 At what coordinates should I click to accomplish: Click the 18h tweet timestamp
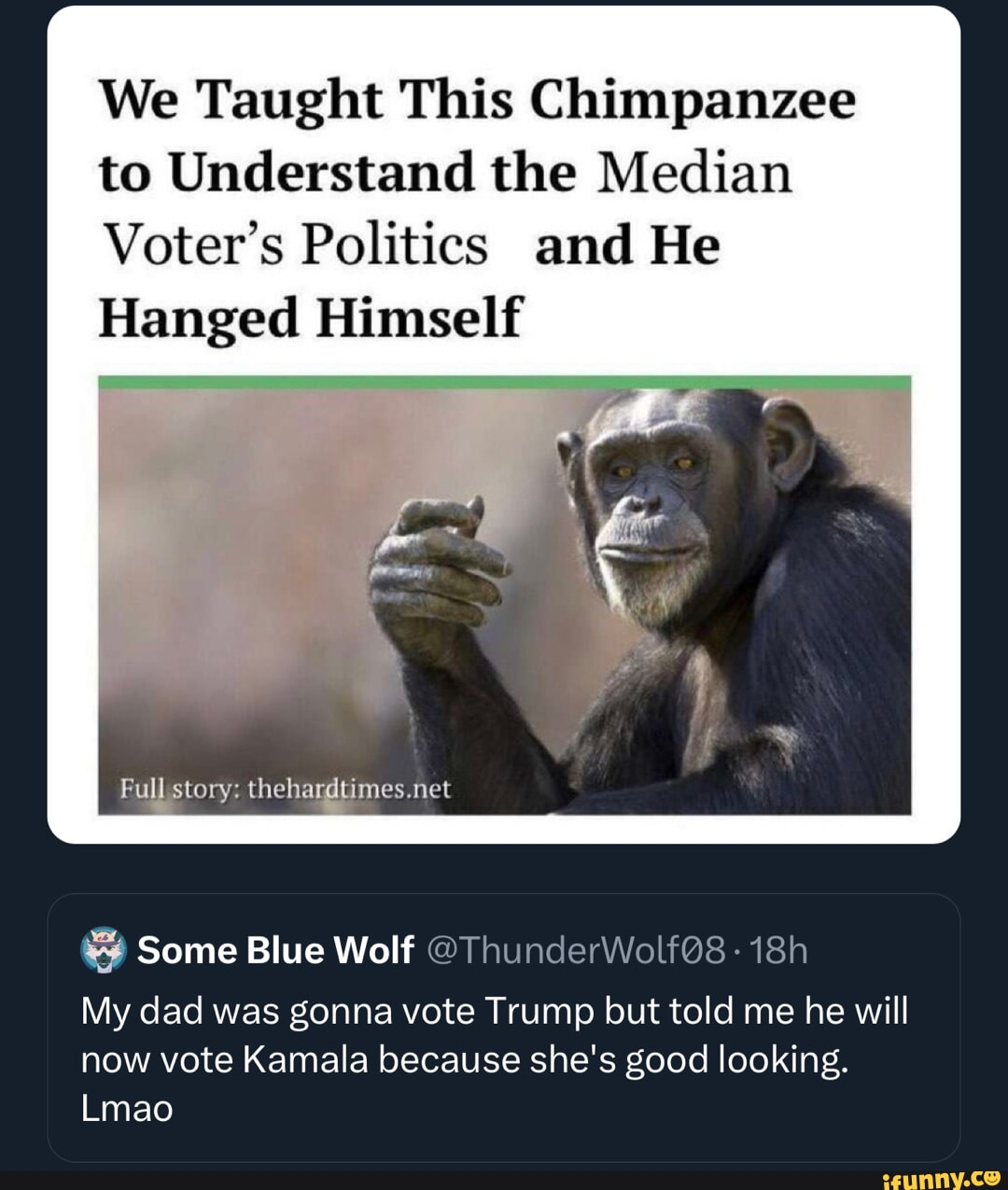click(778, 950)
